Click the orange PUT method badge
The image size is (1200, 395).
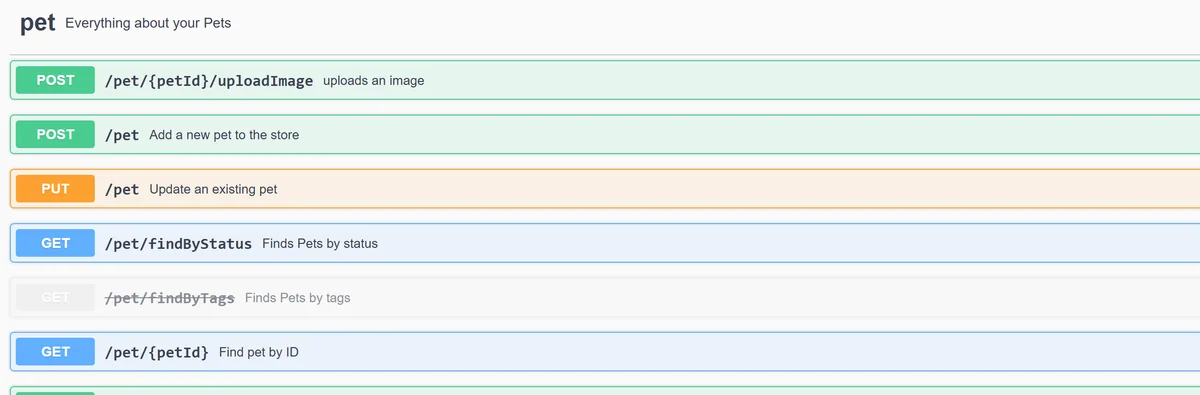(x=55, y=188)
